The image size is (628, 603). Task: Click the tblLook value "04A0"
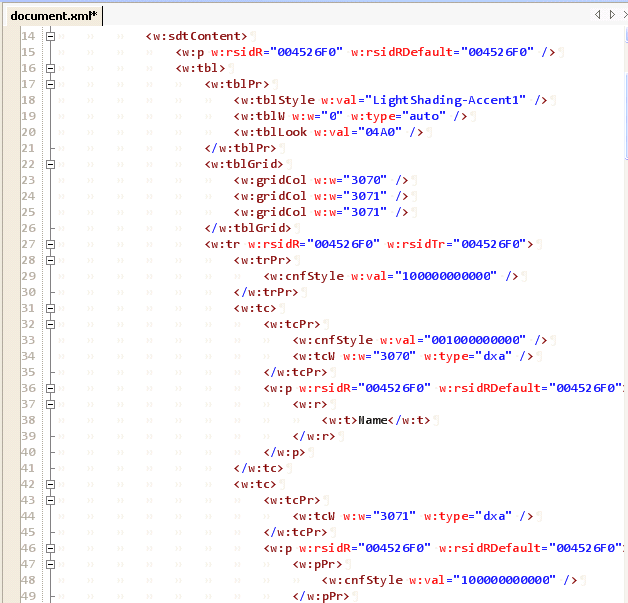coord(380,132)
